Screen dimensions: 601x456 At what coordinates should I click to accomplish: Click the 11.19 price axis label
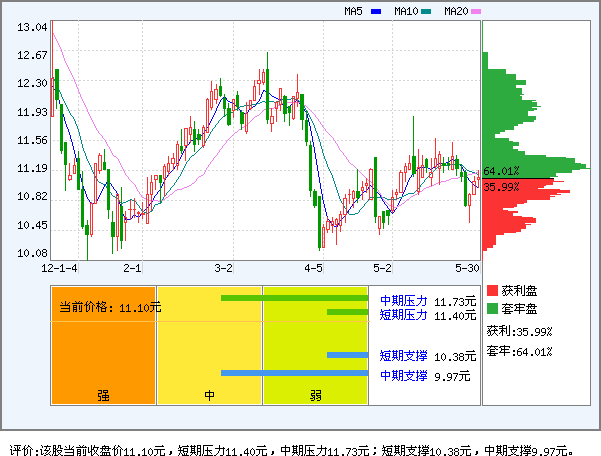pyautogui.click(x=32, y=168)
